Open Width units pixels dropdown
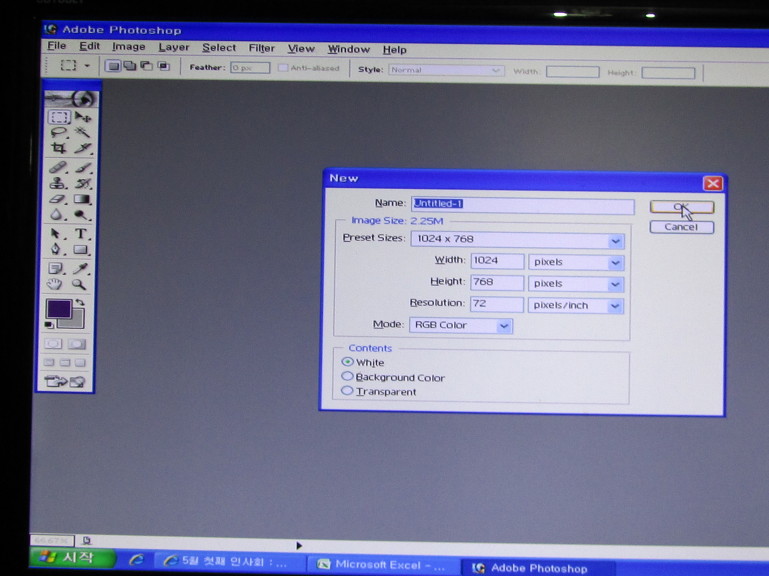This screenshot has width=769, height=576. click(615, 263)
